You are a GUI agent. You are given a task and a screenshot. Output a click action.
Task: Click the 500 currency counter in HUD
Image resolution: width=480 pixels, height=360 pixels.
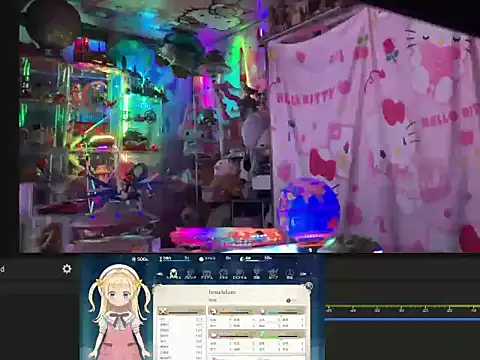pos(140,259)
